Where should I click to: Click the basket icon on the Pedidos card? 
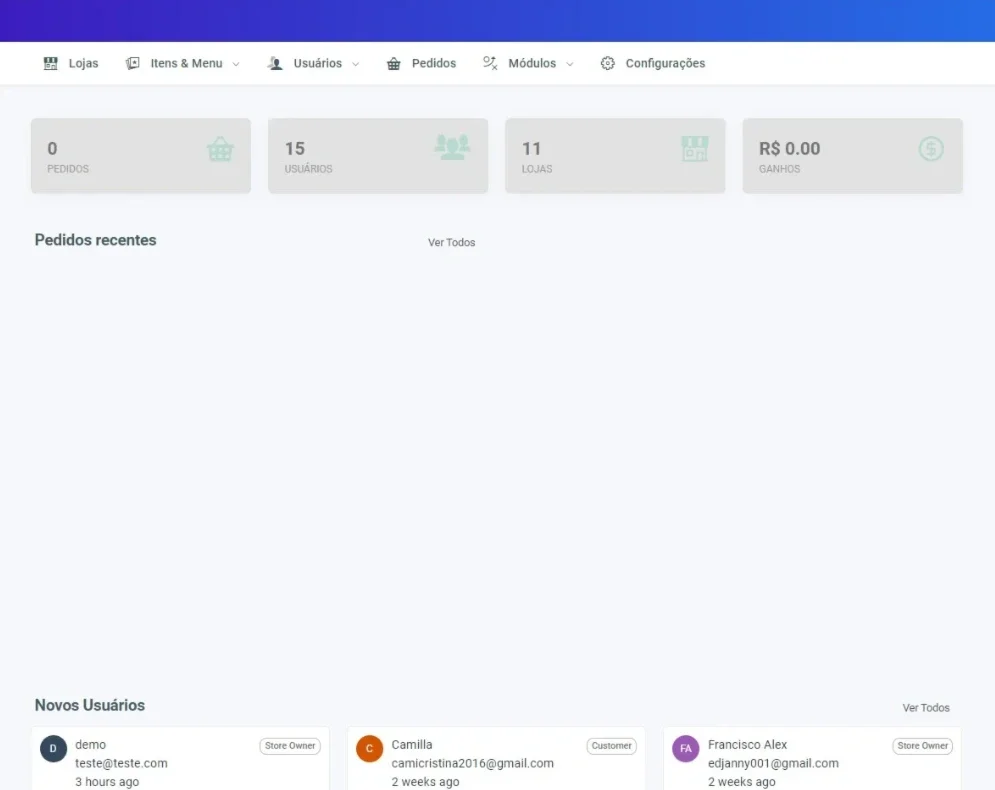pyautogui.click(x=220, y=149)
